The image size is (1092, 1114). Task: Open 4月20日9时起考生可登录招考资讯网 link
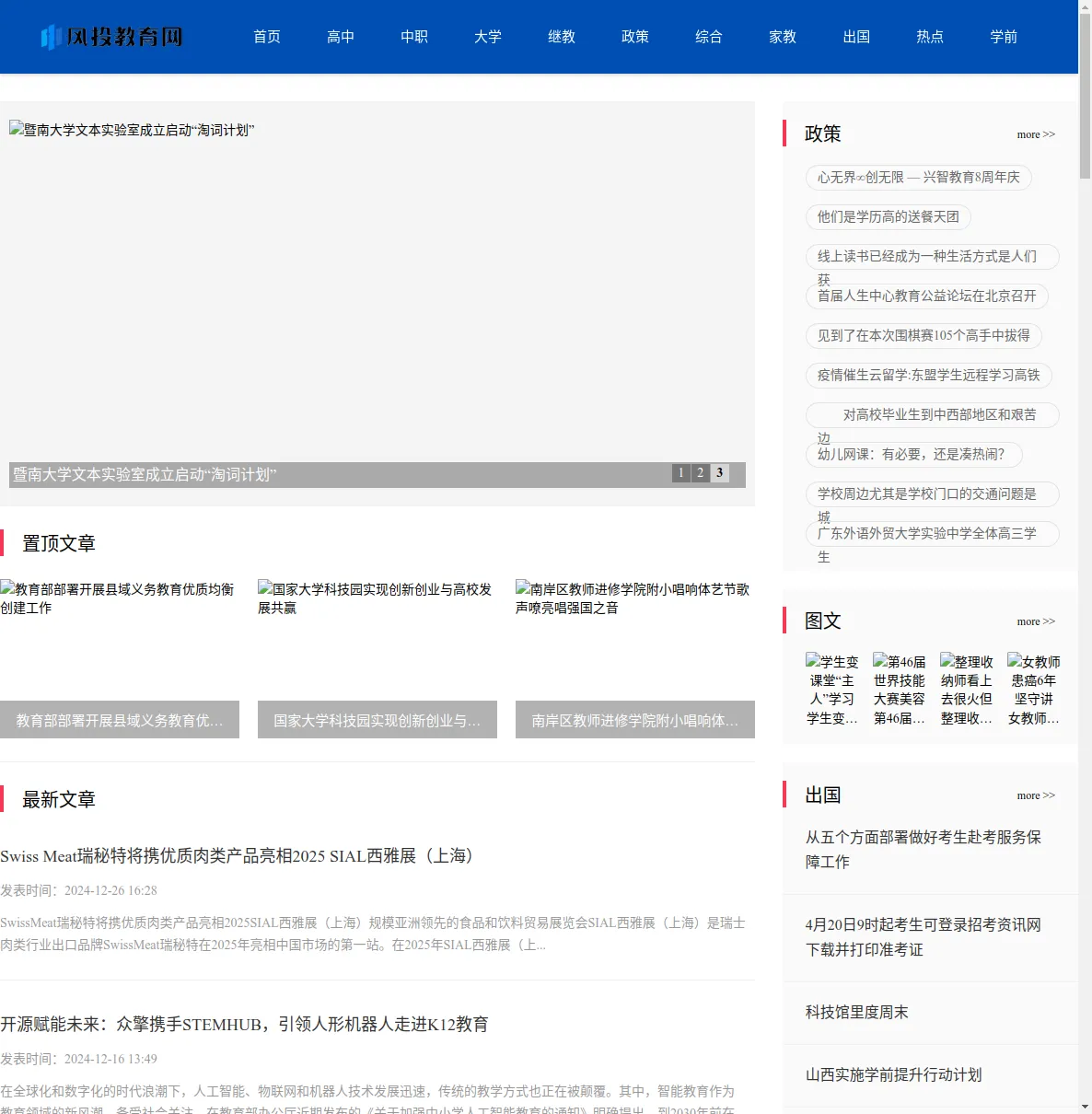click(x=924, y=937)
